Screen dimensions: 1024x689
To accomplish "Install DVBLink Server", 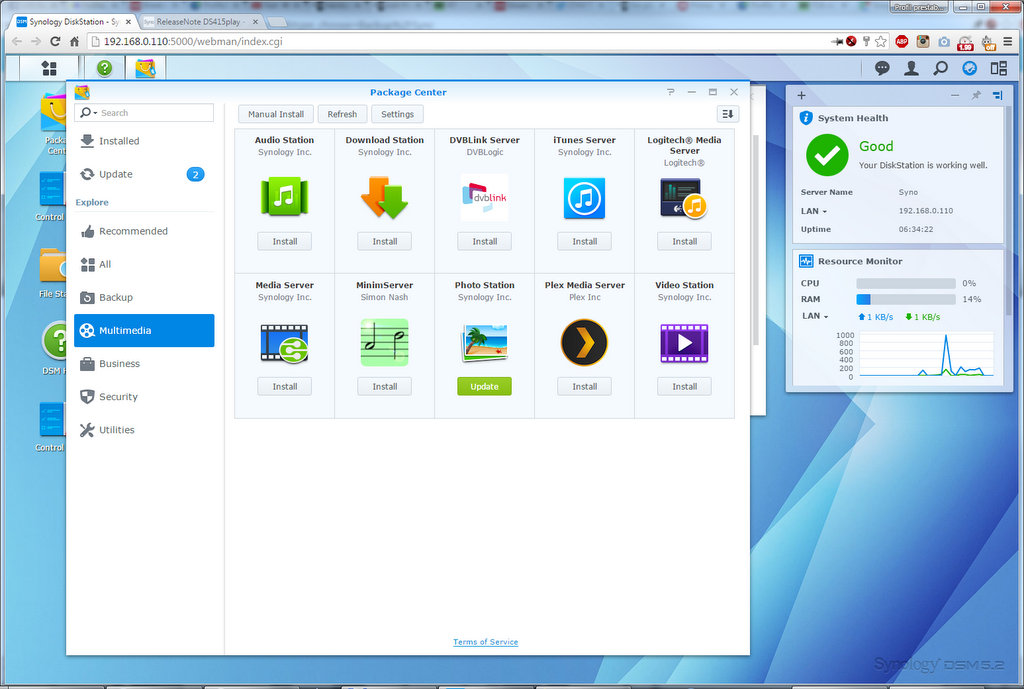I will coord(485,242).
